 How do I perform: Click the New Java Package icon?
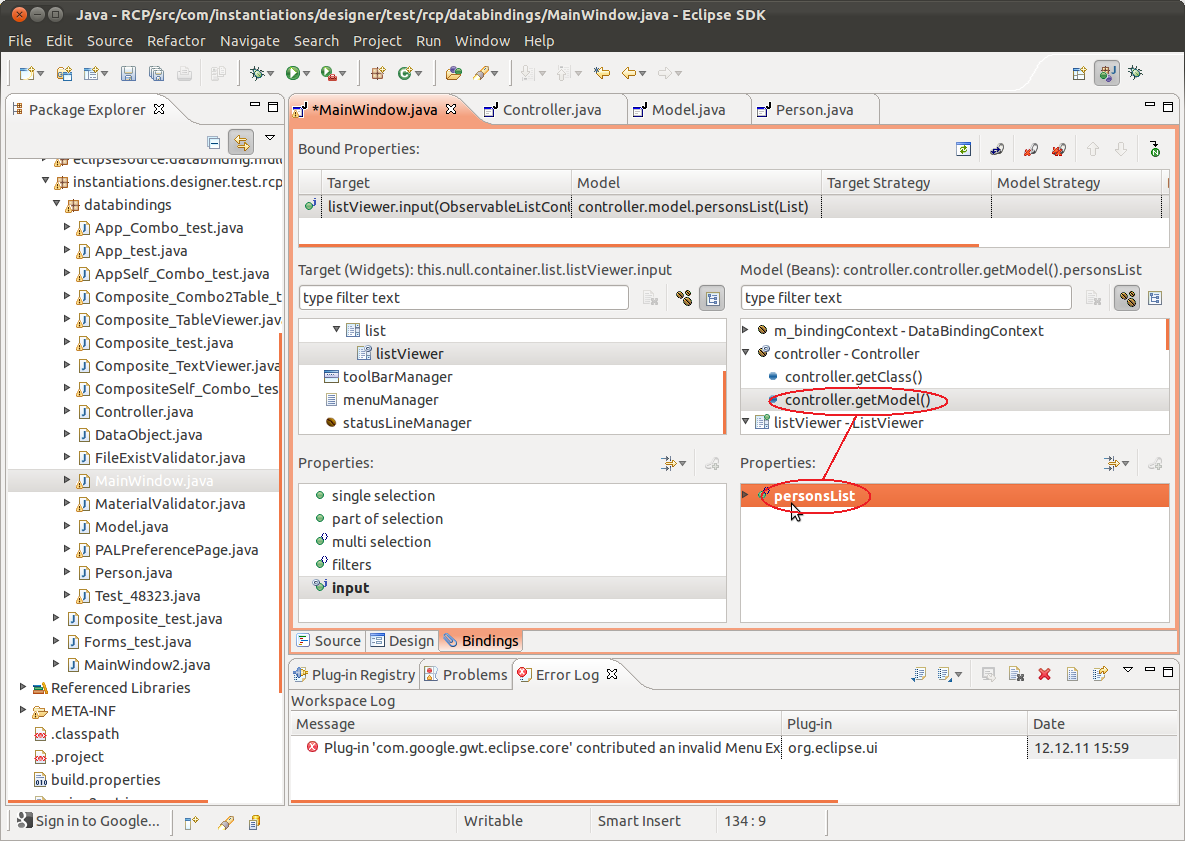tap(378, 73)
